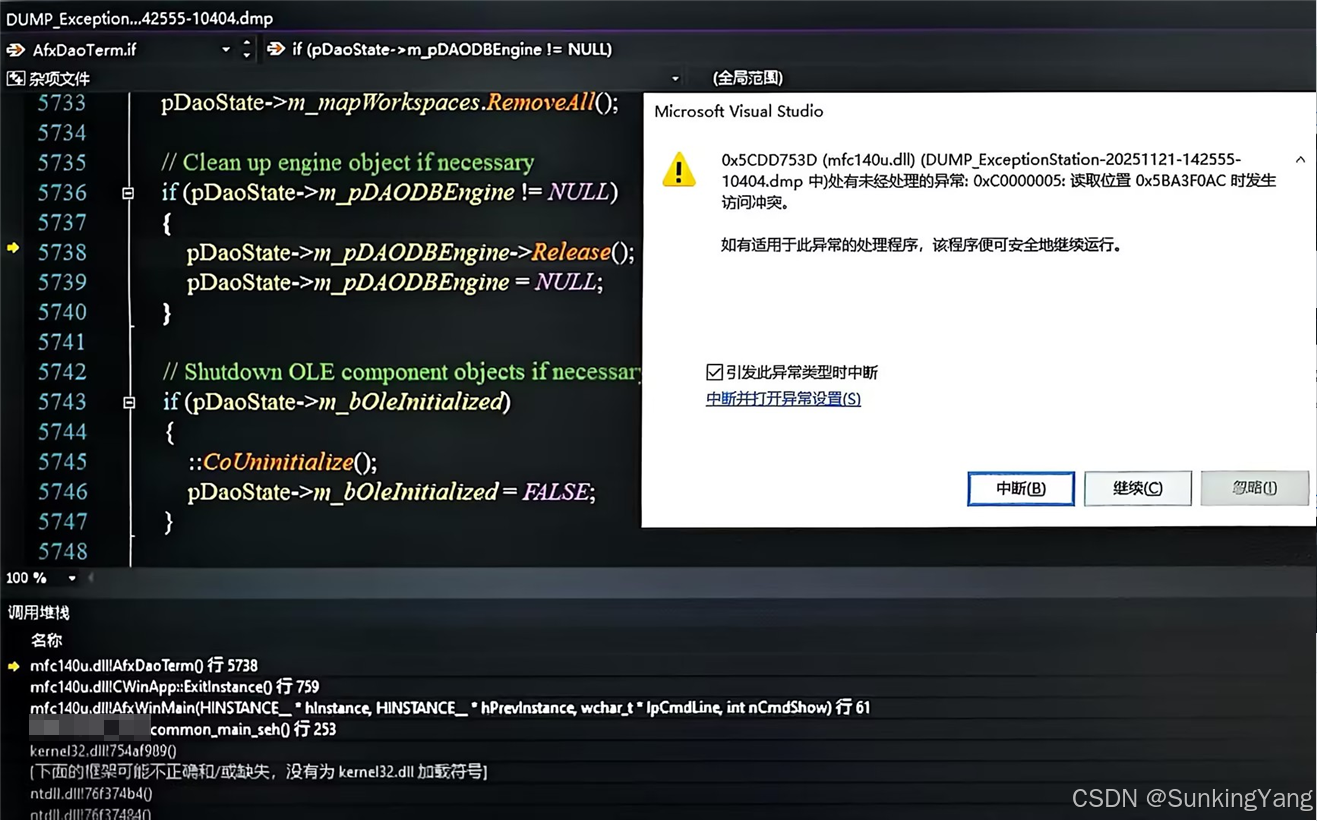Open the 杂项文件 project dropdown

[676, 77]
